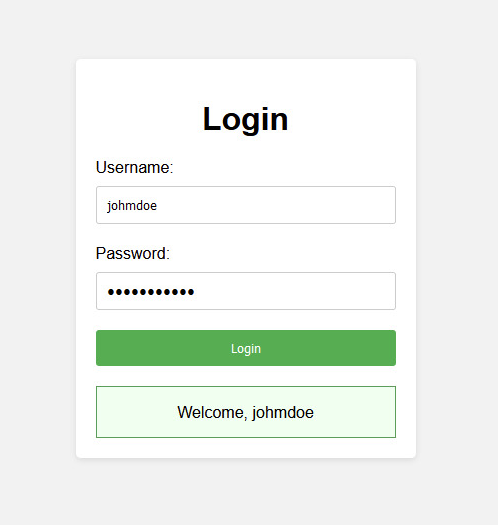Submit the form with the Login button
Viewport: 498px width, 525px height.
click(x=246, y=348)
